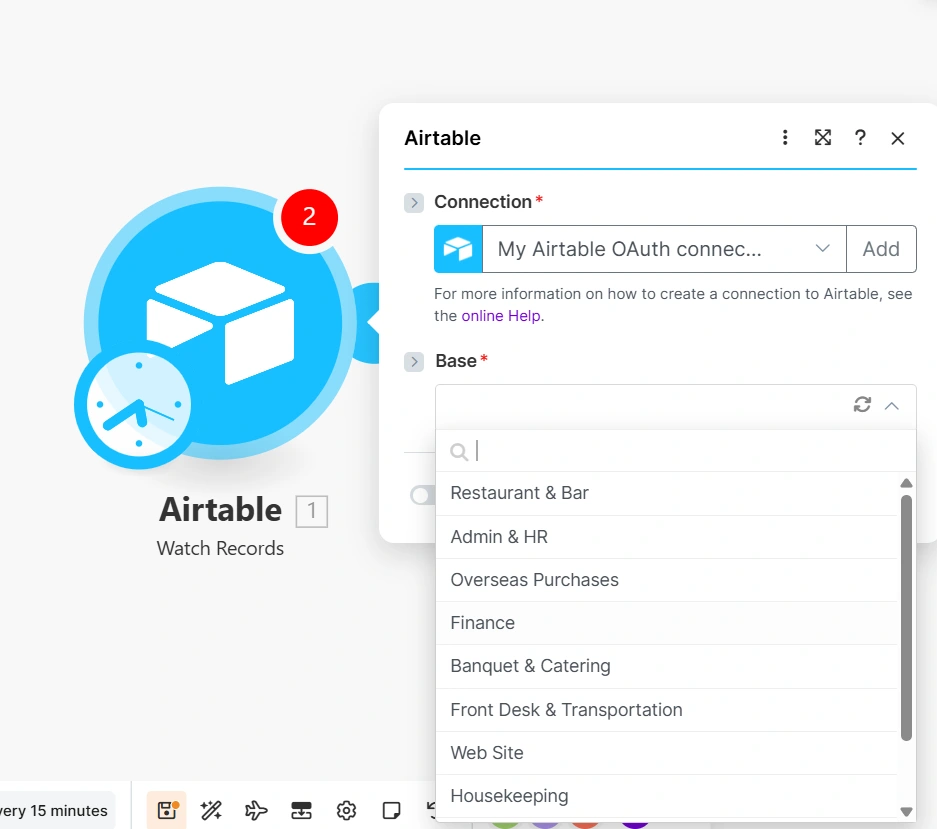Click module number 1 box beside Airtable
This screenshot has width=937, height=829.
[x=311, y=511]
